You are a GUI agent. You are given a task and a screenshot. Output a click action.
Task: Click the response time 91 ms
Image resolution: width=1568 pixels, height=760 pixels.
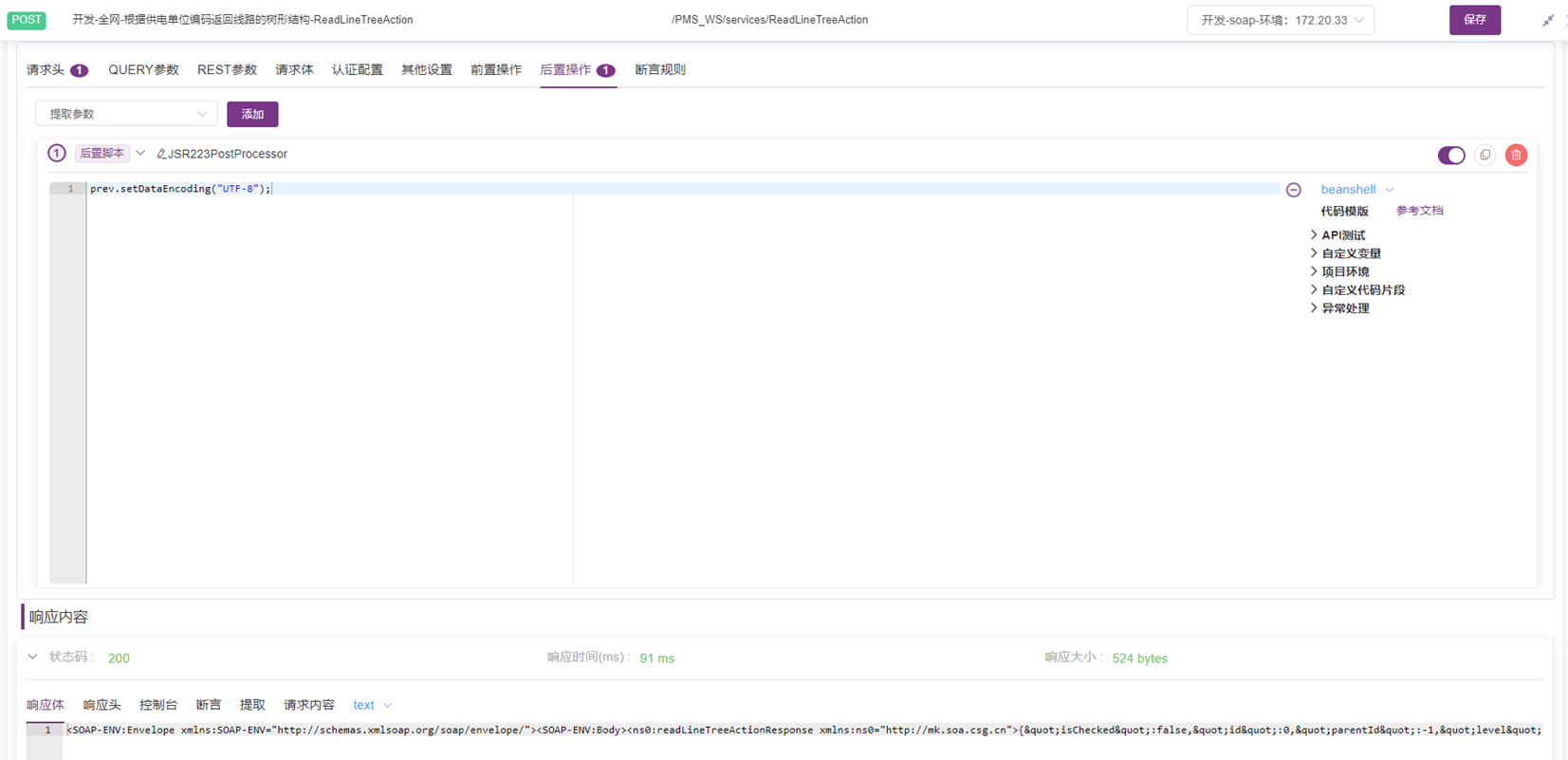click(657, 658)
